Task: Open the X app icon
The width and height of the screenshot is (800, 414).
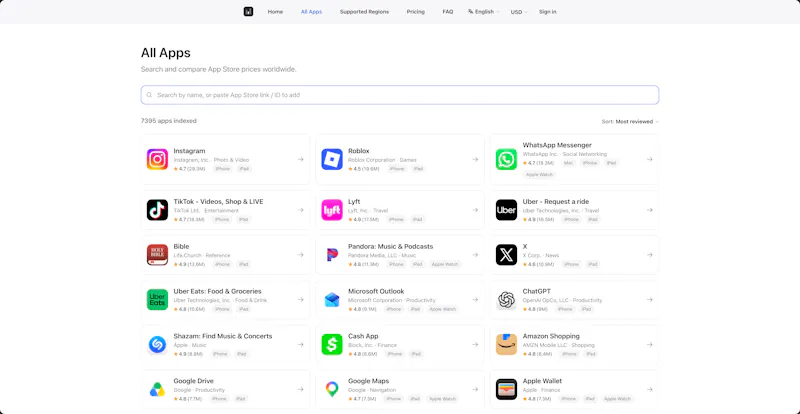Action: pos(506,255)
